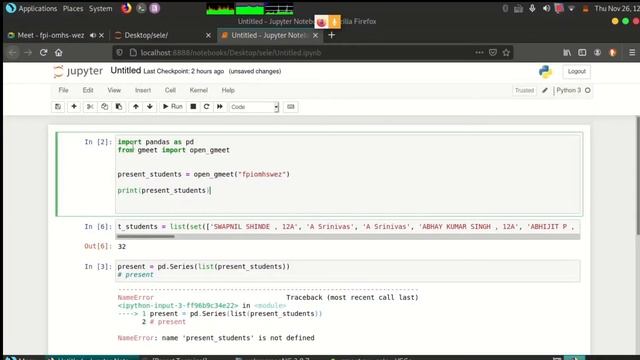Open the cell type Code dropdown

(x=253, y=107)
